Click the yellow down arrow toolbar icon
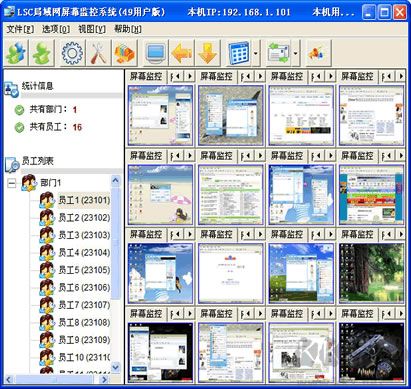This screenshot has height=389, width=411. point(208,53)
